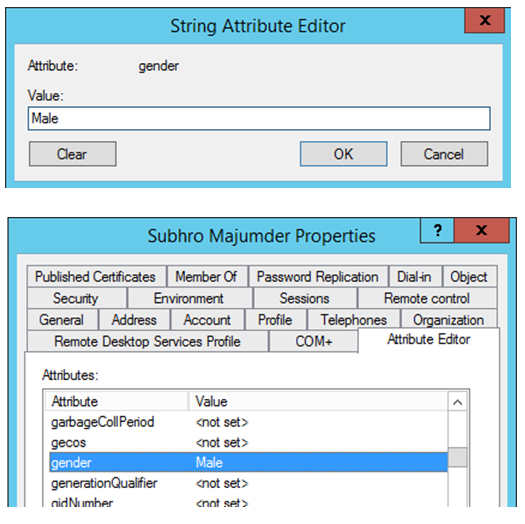
Task: Click the Value text field containing Male
Action: click(259, 119)
